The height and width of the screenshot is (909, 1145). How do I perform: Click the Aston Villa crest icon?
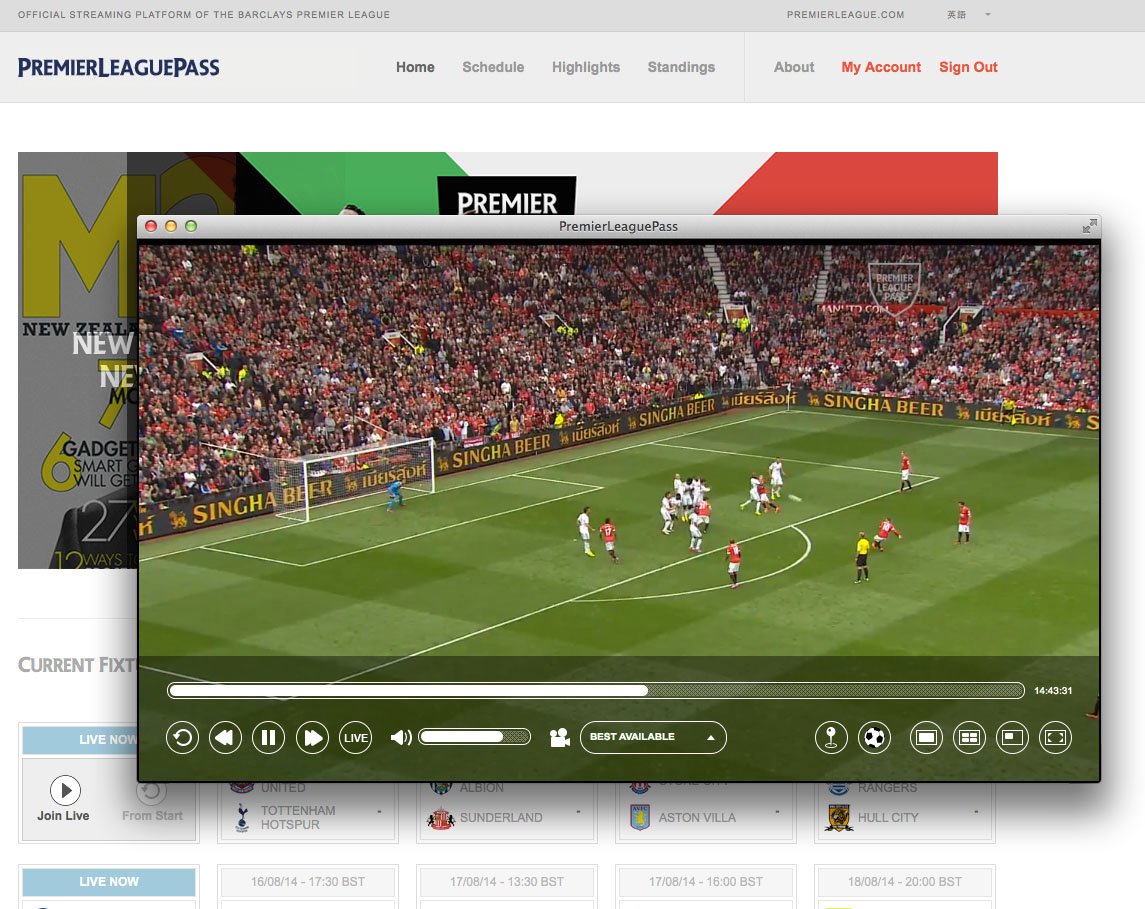(x=640, y=817)
